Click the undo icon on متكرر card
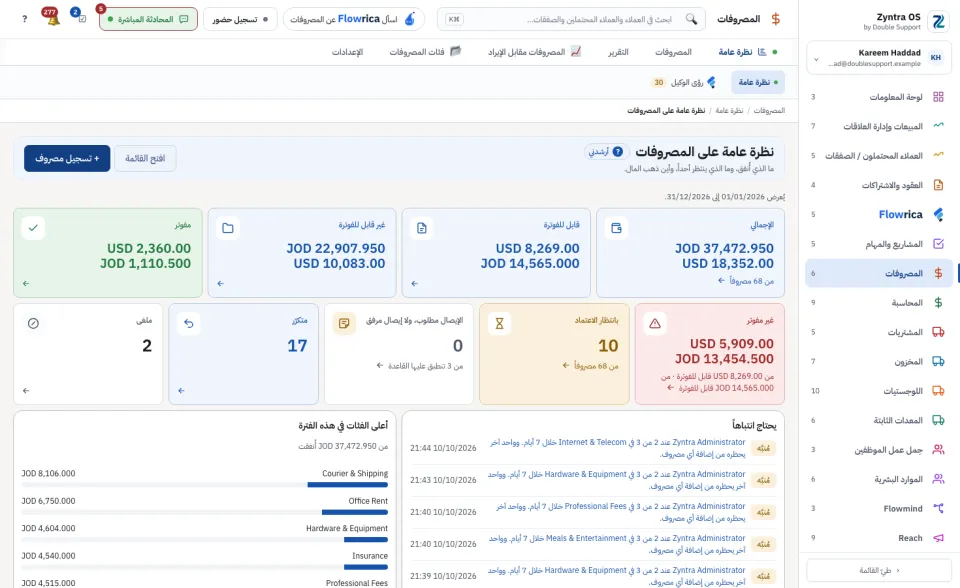960x588 pixels. pos(189,323)
